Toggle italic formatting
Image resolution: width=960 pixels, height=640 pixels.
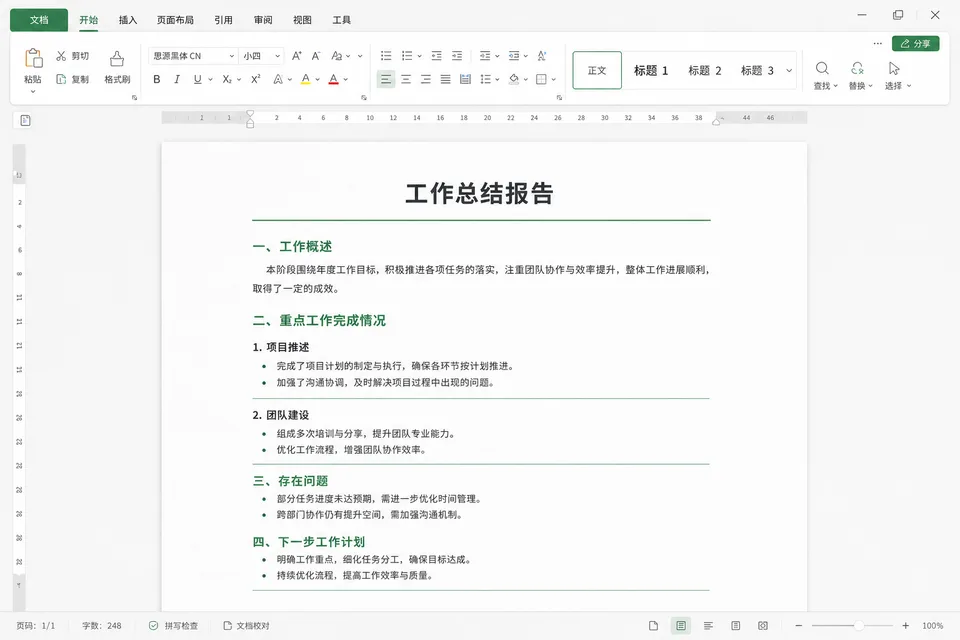(177, 79)
